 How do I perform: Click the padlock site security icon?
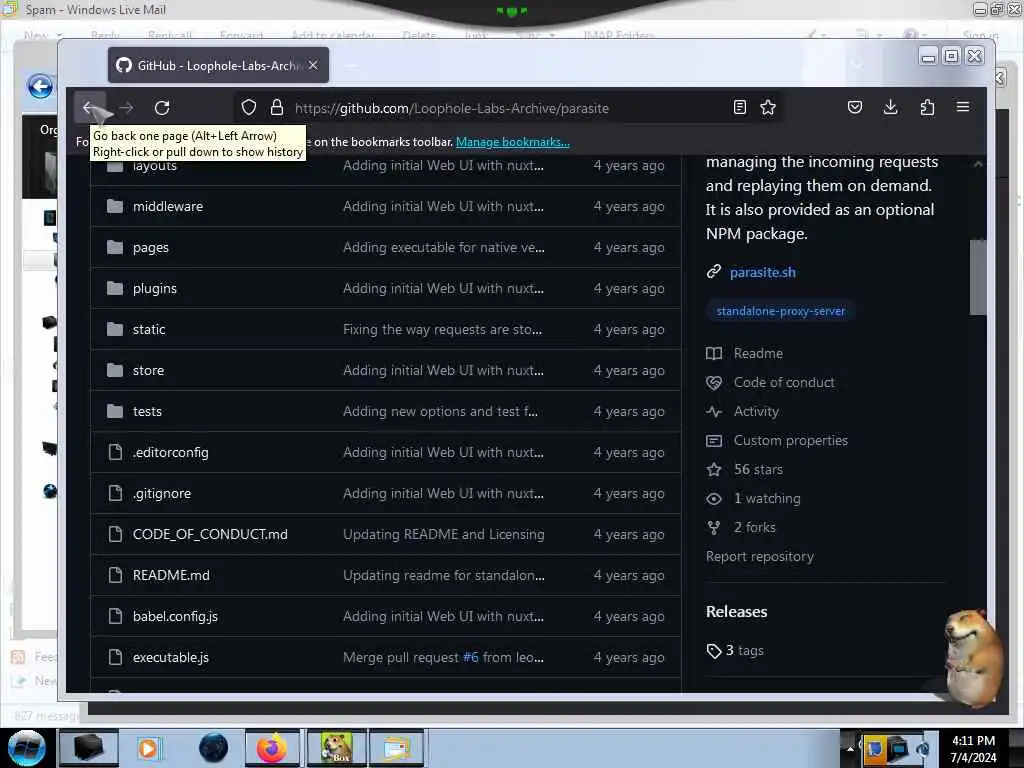277,108
